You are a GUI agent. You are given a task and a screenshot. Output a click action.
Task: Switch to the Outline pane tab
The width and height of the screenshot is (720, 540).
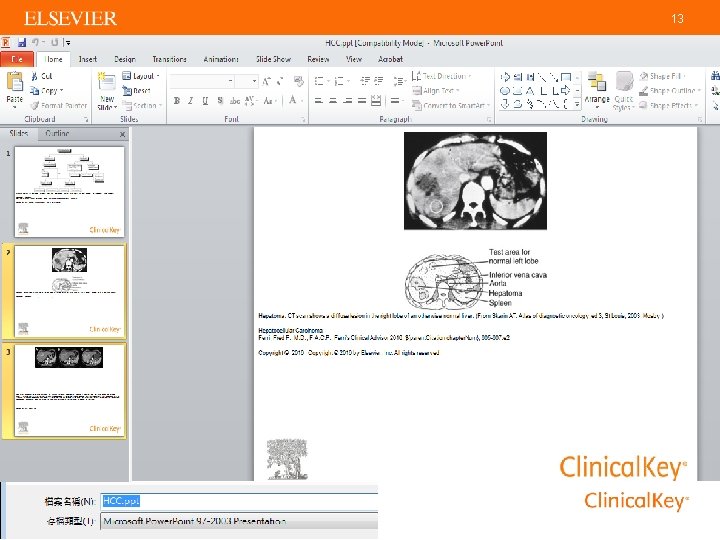[x=57, y=133]
